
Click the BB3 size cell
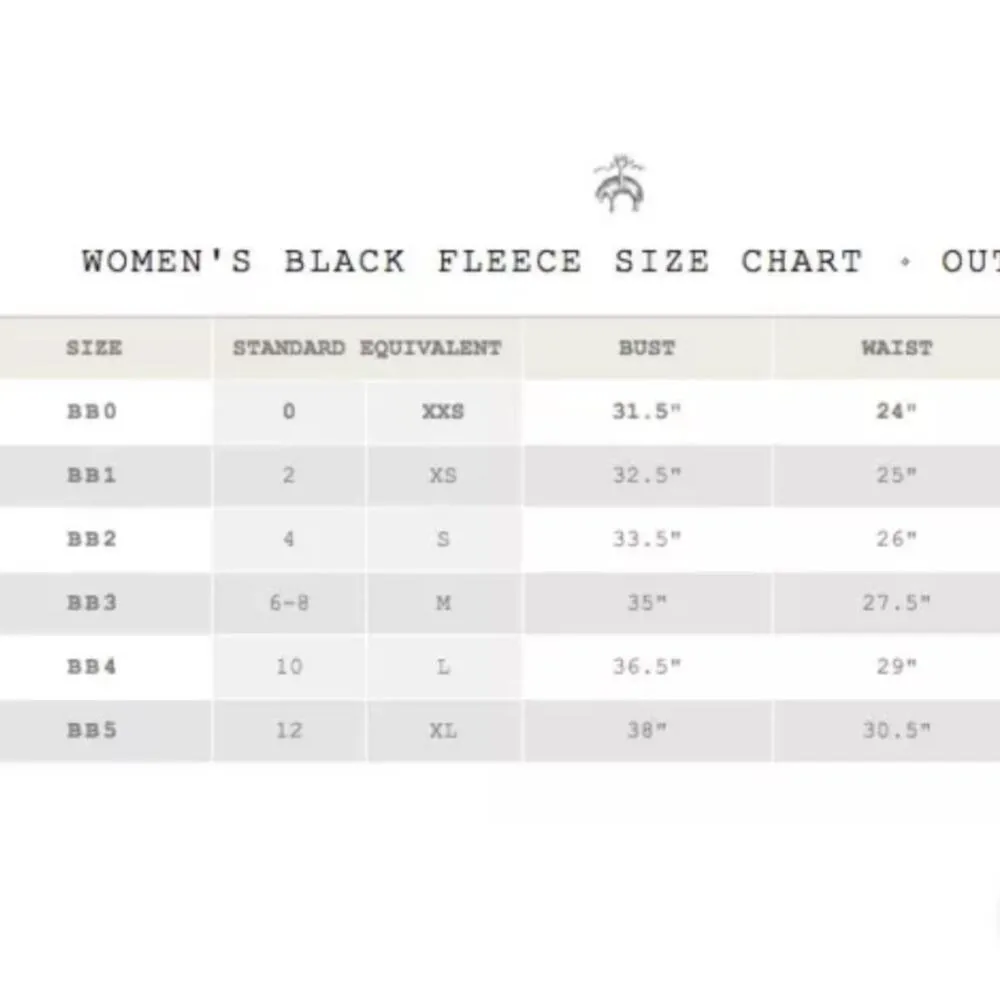tap(92, 603)
